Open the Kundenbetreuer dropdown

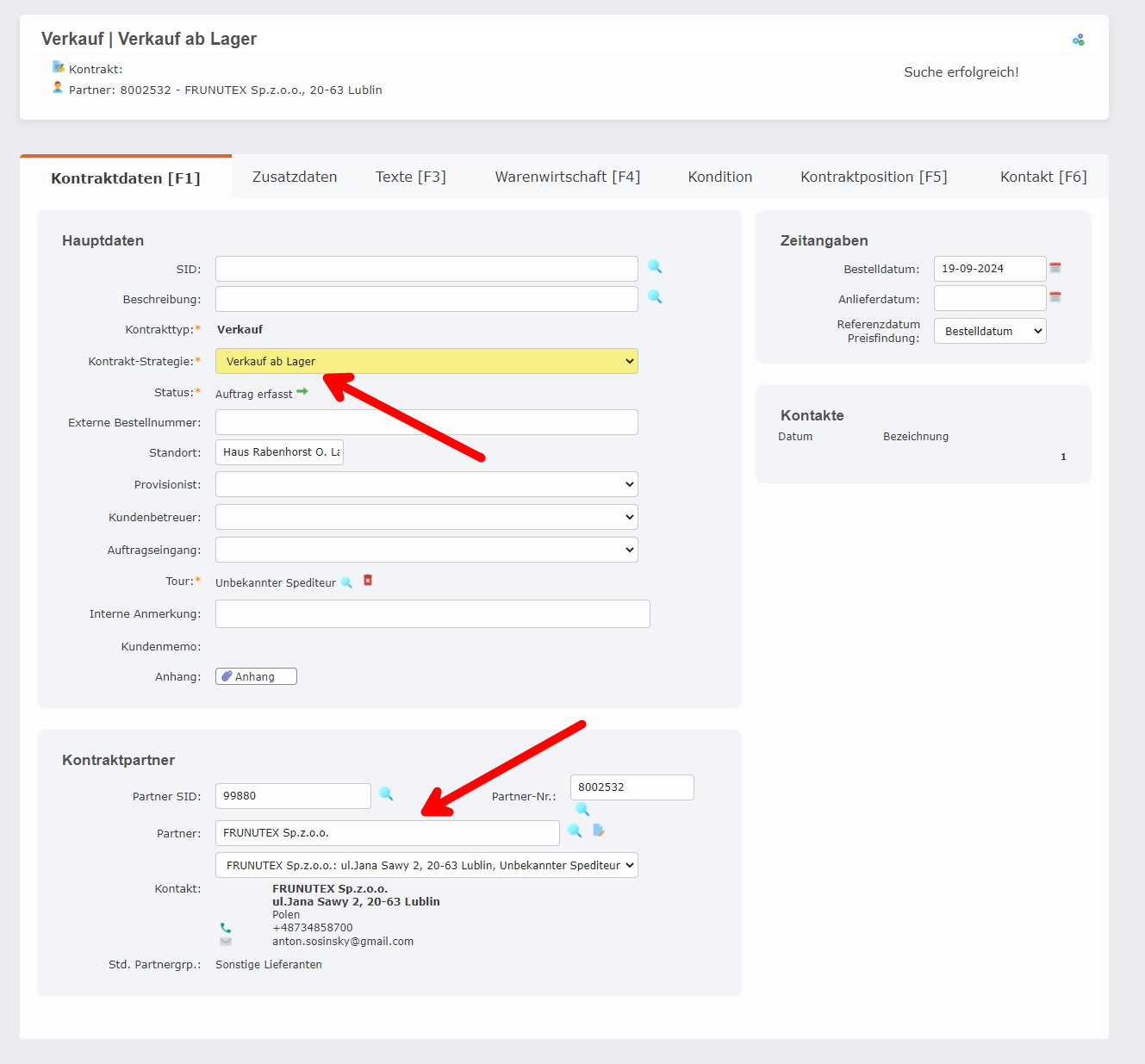(x=426, y=517)
